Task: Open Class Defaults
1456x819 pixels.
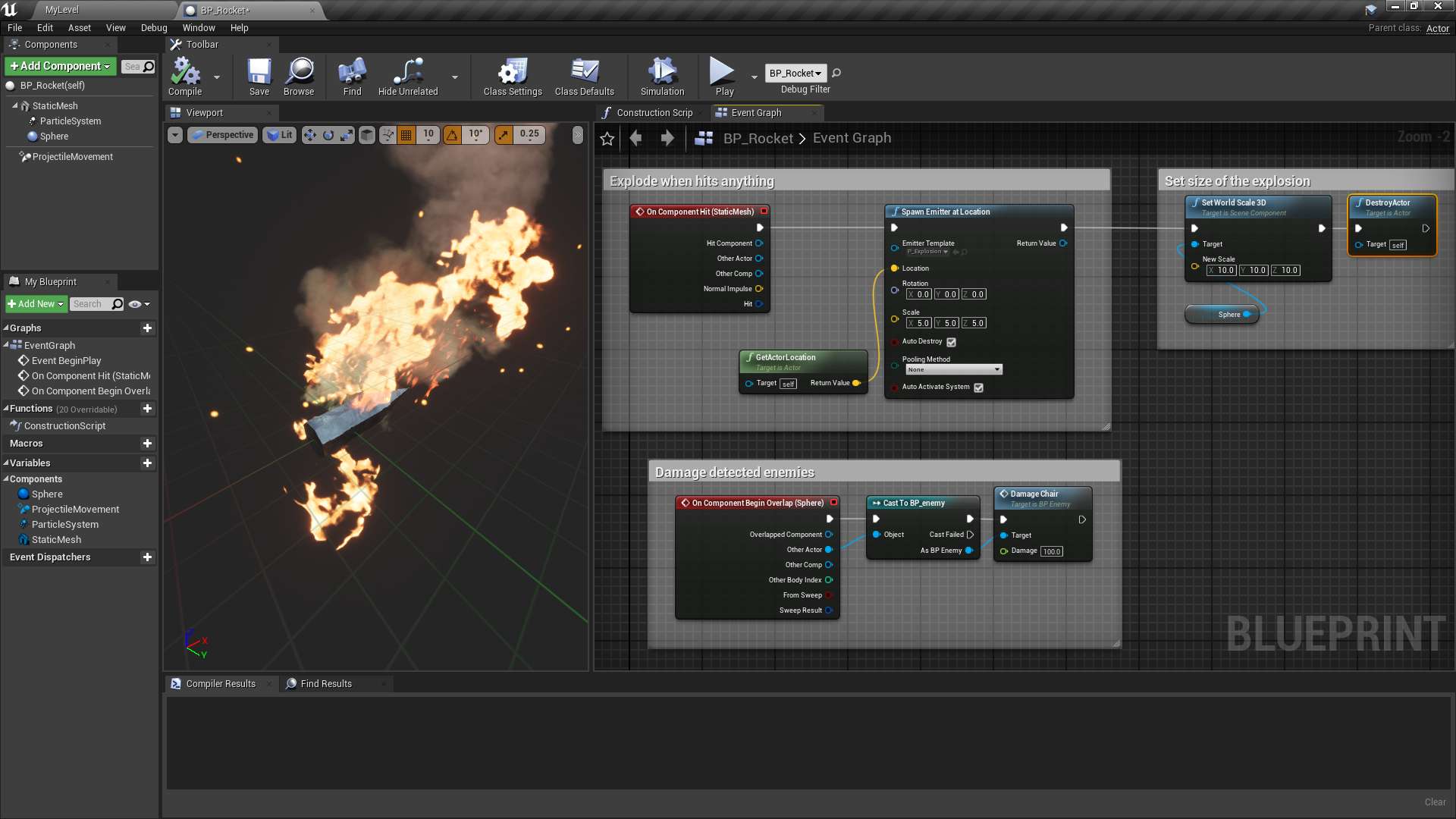Action: (583, 76)
